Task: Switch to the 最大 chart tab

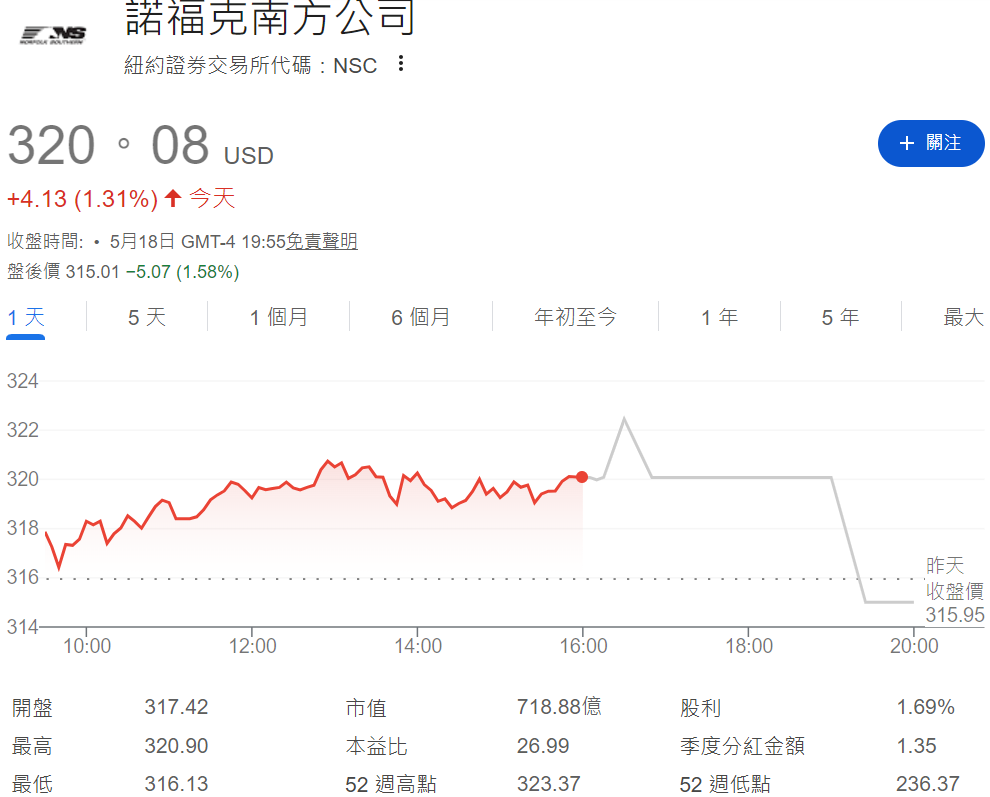Action: [963, 317]
